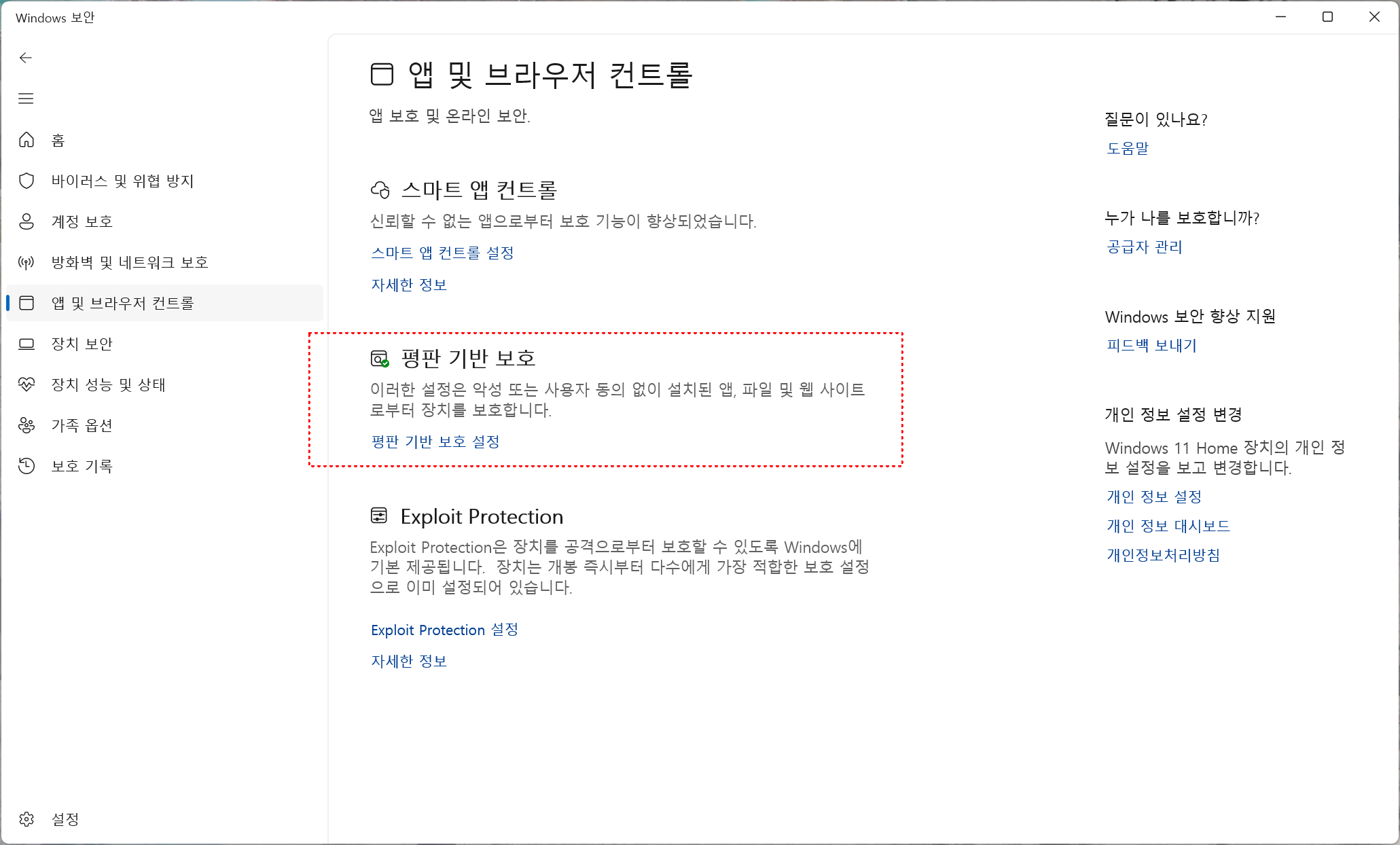Open 계정 보호 via its person icon

tap(27, 221)
